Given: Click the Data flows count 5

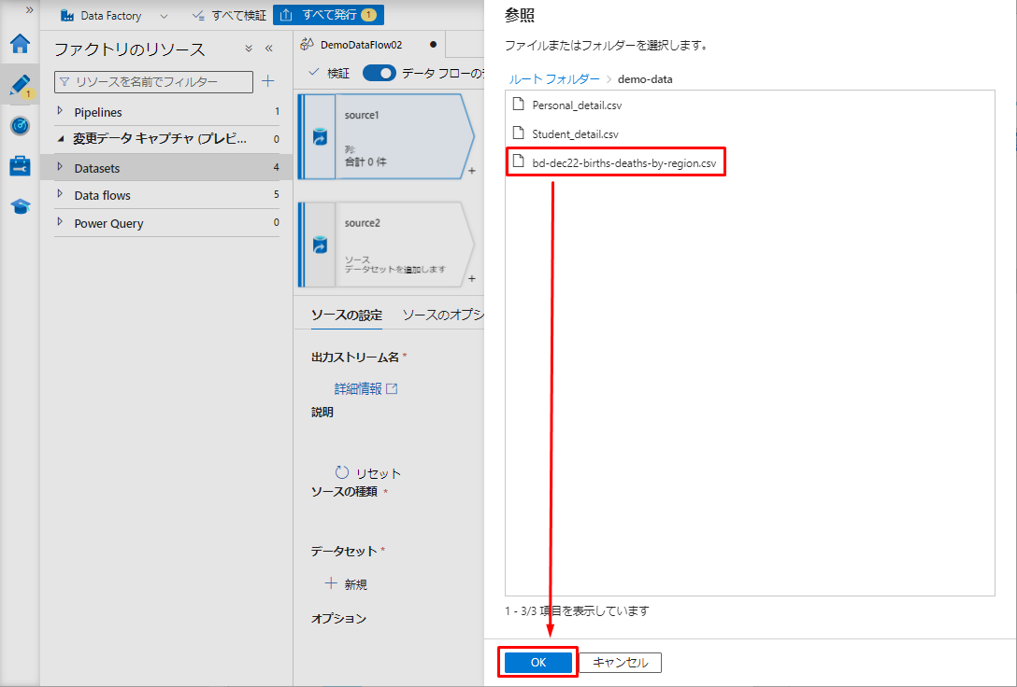Looking at the screenshot, I should tap(276, 195).
